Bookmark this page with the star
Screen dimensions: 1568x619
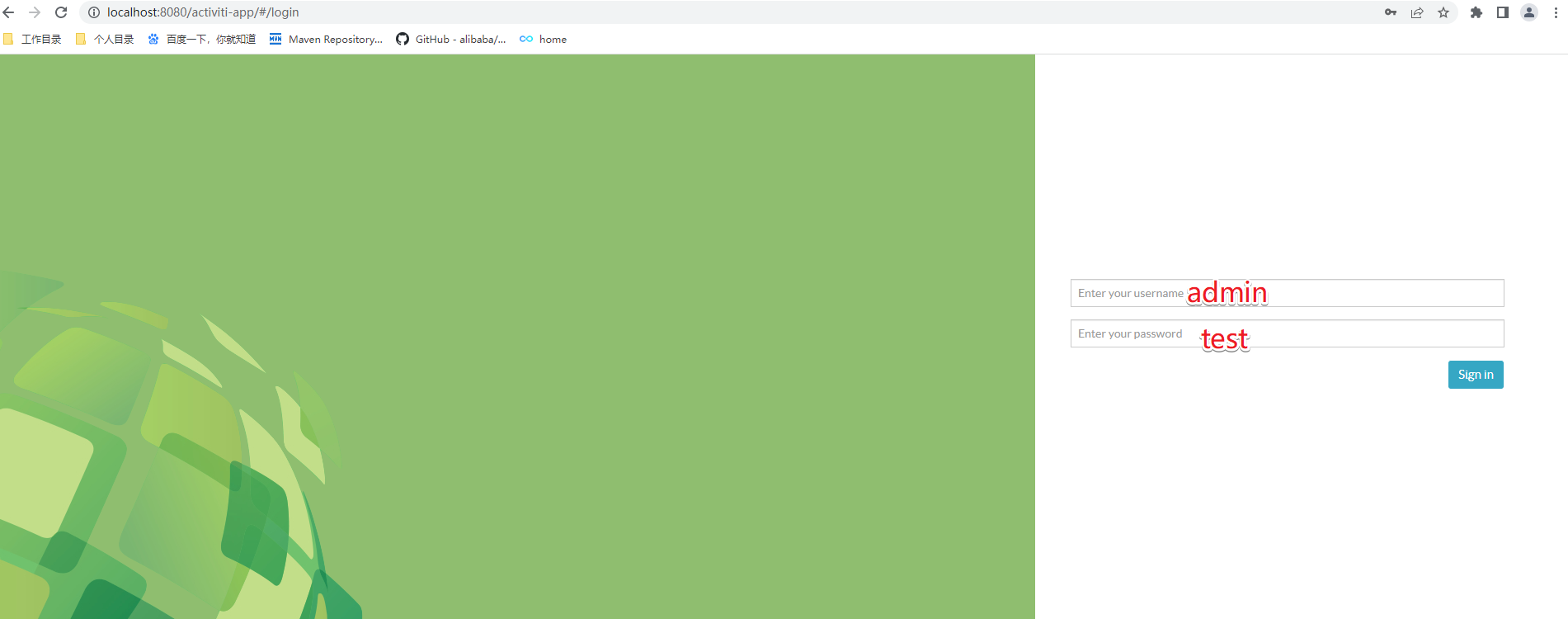(x=1443, y=12)
